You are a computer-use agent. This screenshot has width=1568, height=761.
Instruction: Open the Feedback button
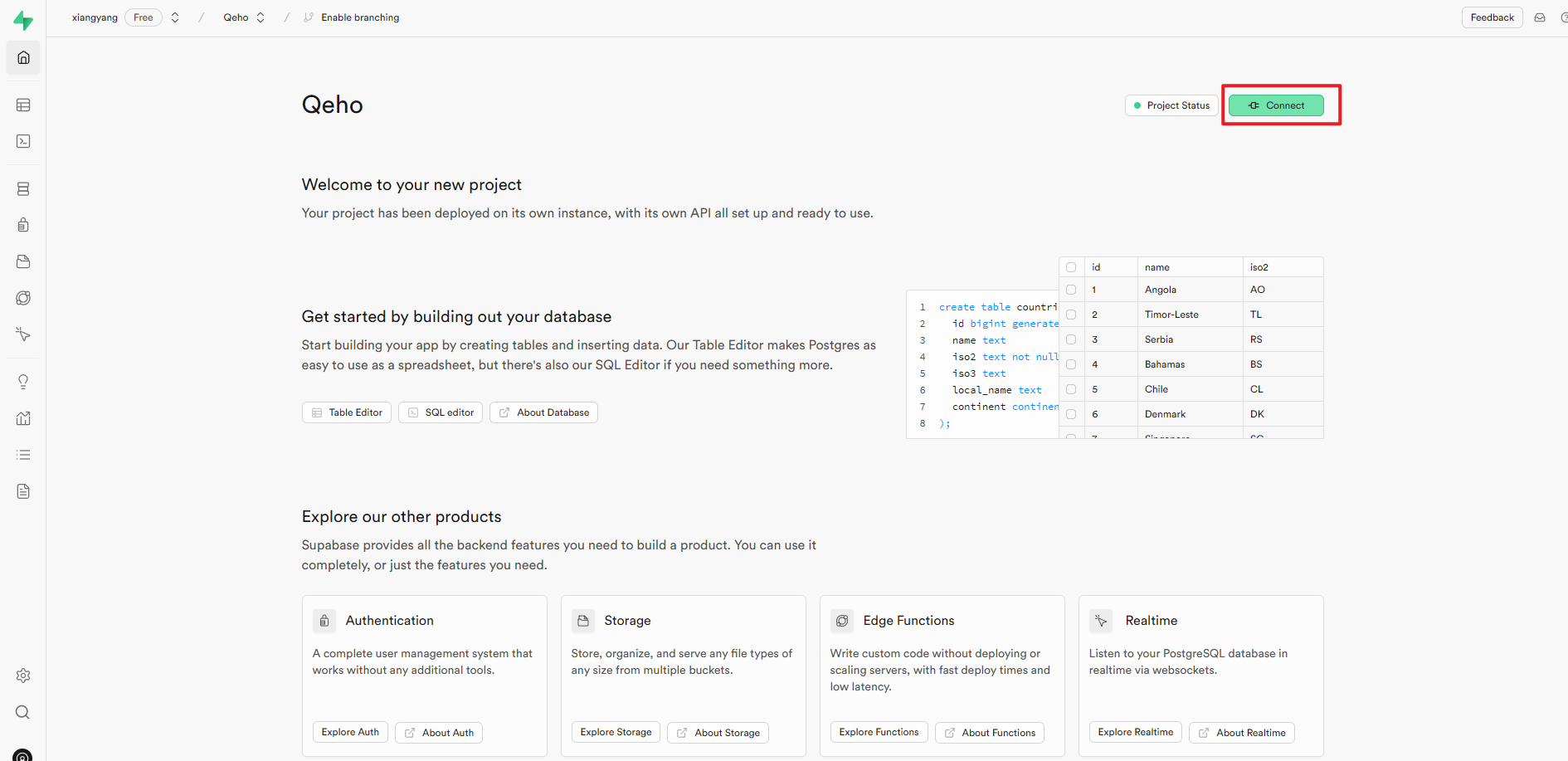(x=1492, y=17)
